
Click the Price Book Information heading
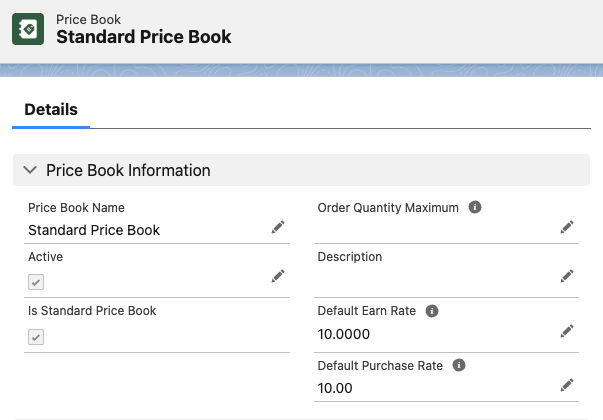[128, 170]
